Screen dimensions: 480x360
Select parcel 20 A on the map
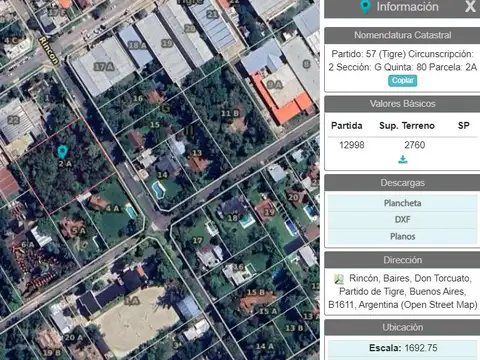click(x=73, y=337)
